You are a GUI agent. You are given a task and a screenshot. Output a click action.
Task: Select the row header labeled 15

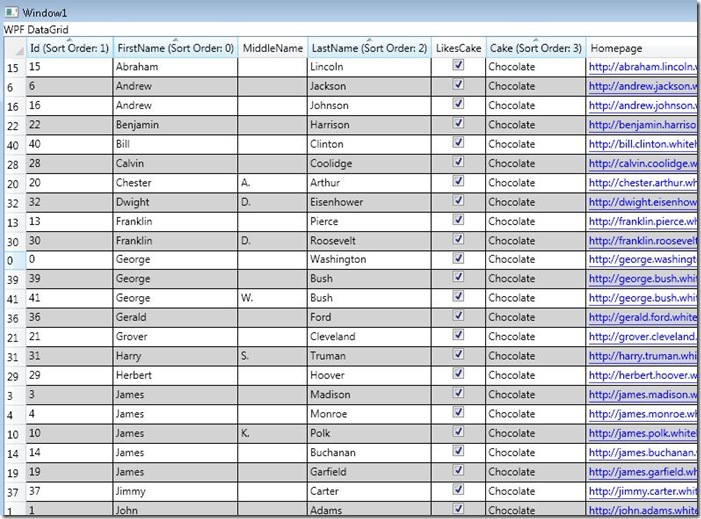tap(16, 68)
